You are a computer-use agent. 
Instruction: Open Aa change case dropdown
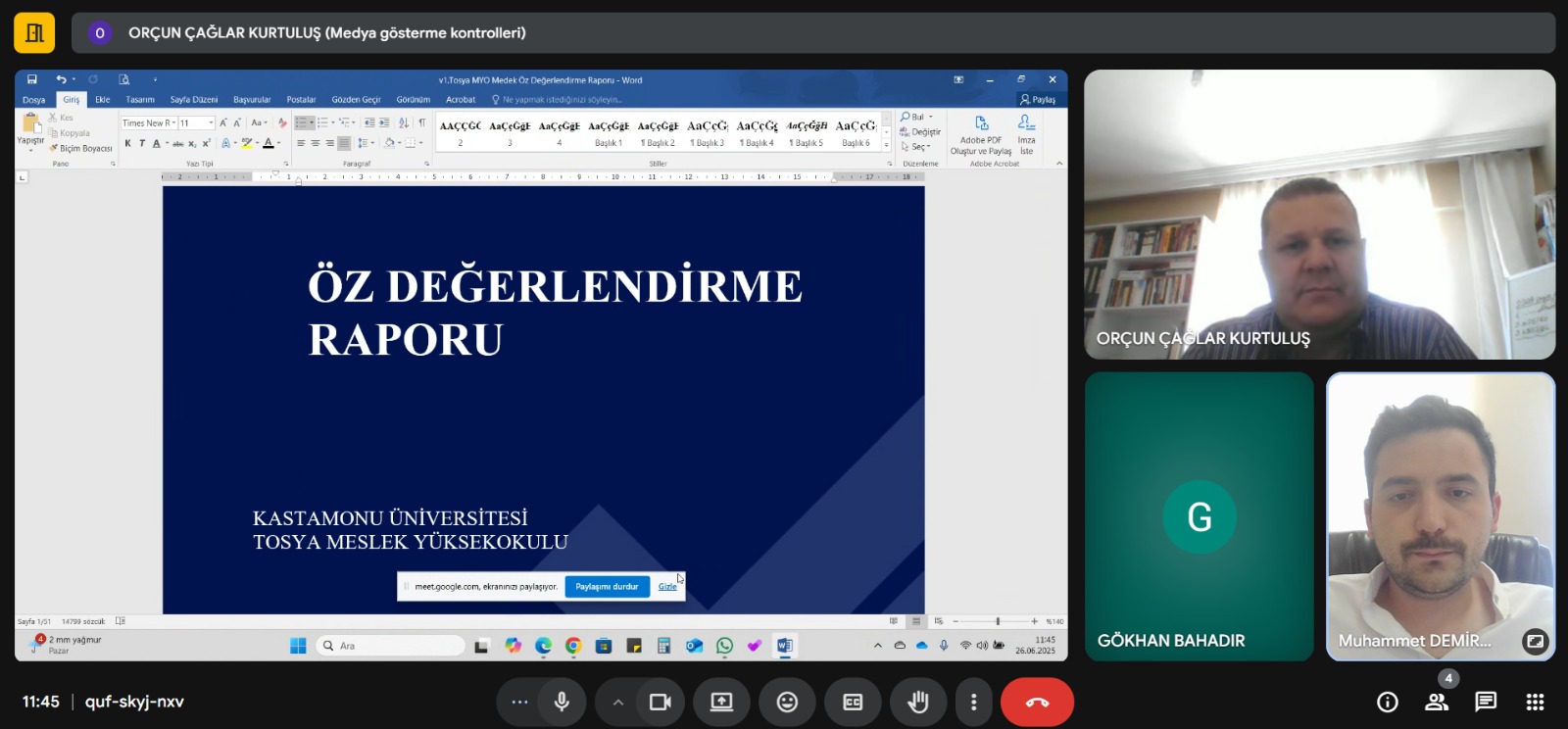[258, 123]
